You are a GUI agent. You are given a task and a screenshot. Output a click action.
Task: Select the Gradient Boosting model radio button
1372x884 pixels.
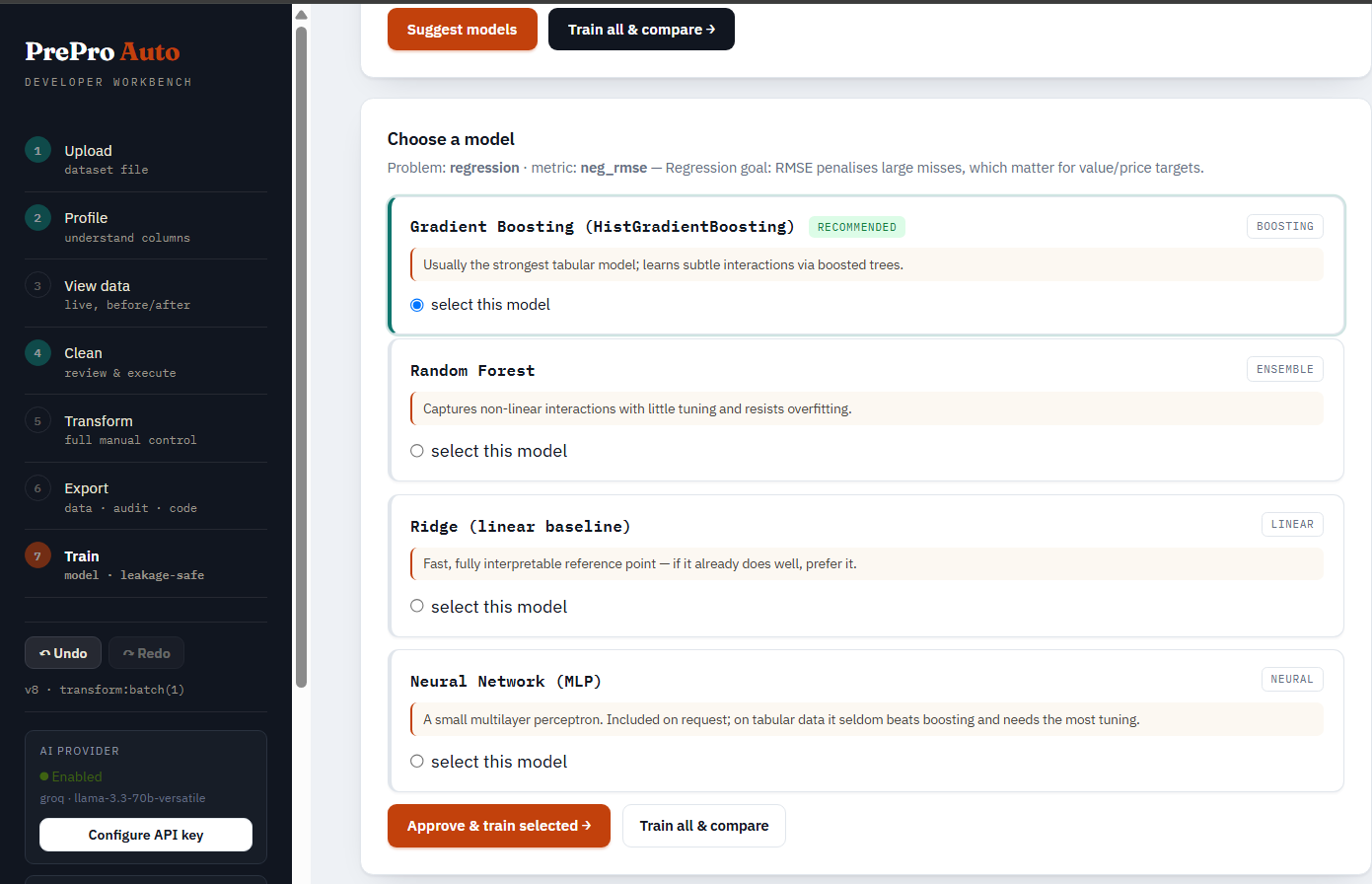pos(417,305)
